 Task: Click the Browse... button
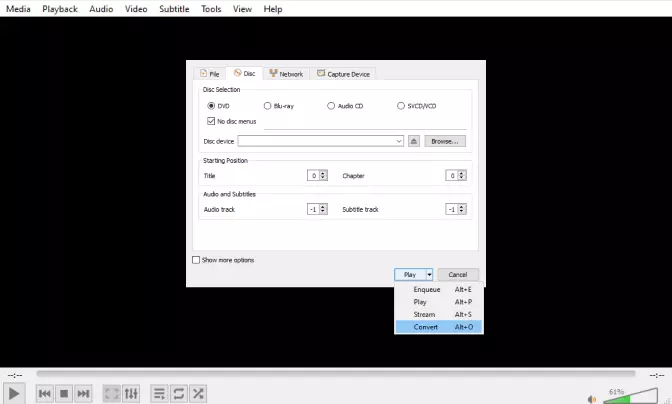click(x=445, y=141)
